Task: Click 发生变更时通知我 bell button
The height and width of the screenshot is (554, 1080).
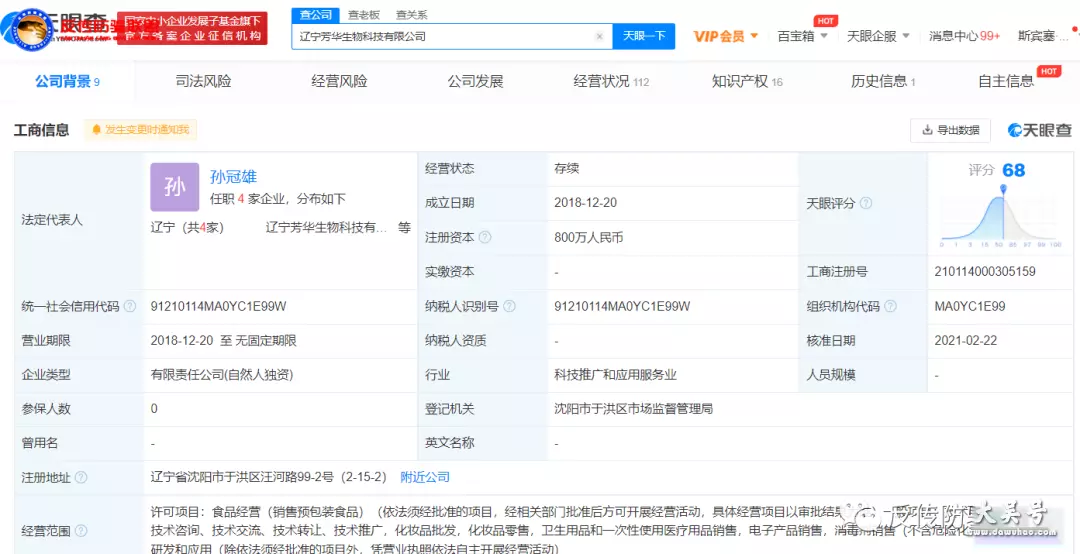Action: coord(141,130)
